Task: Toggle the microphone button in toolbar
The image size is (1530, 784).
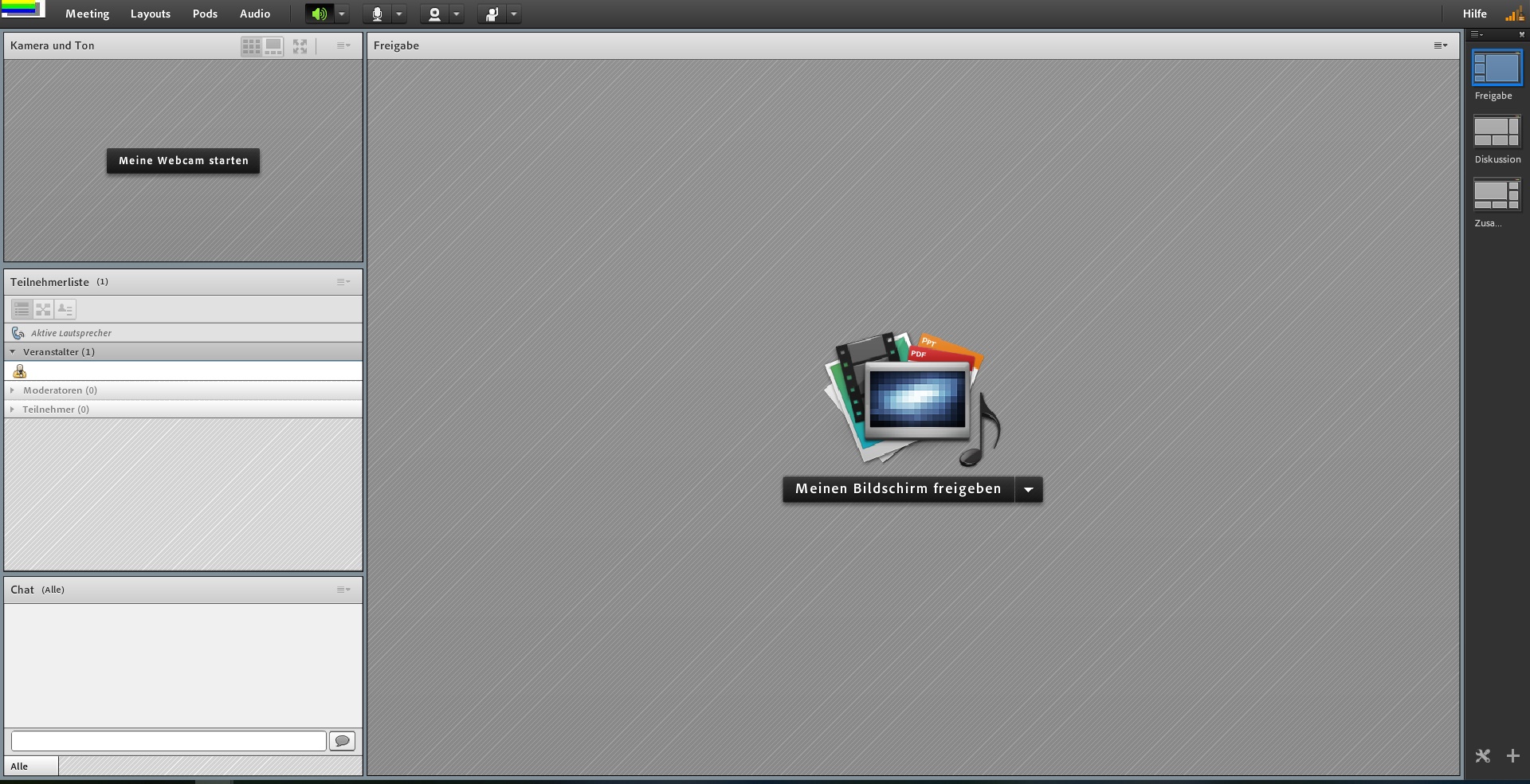Action: tap(377, 14)
